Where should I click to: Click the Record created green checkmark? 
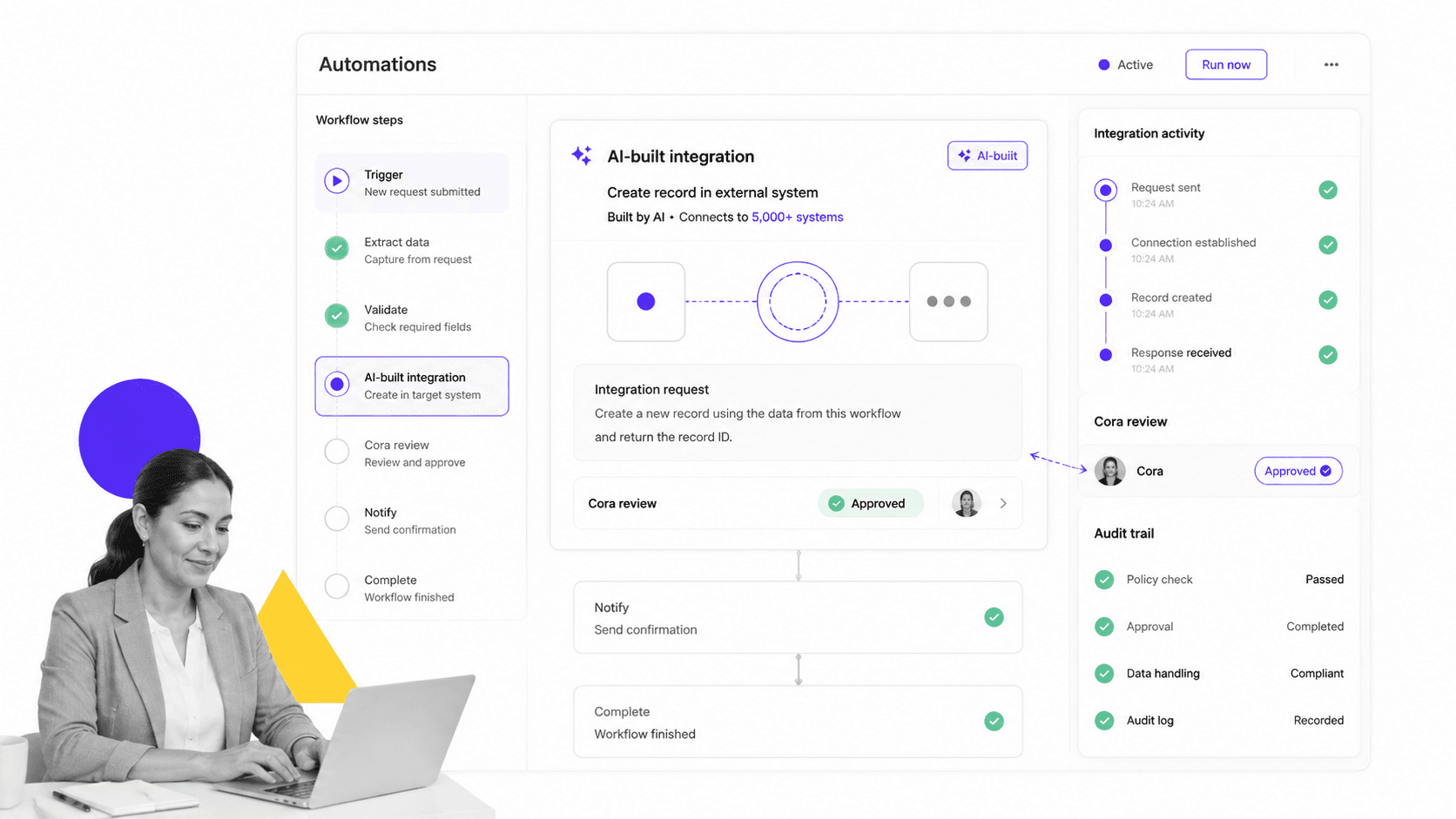tap(1328, 299)
